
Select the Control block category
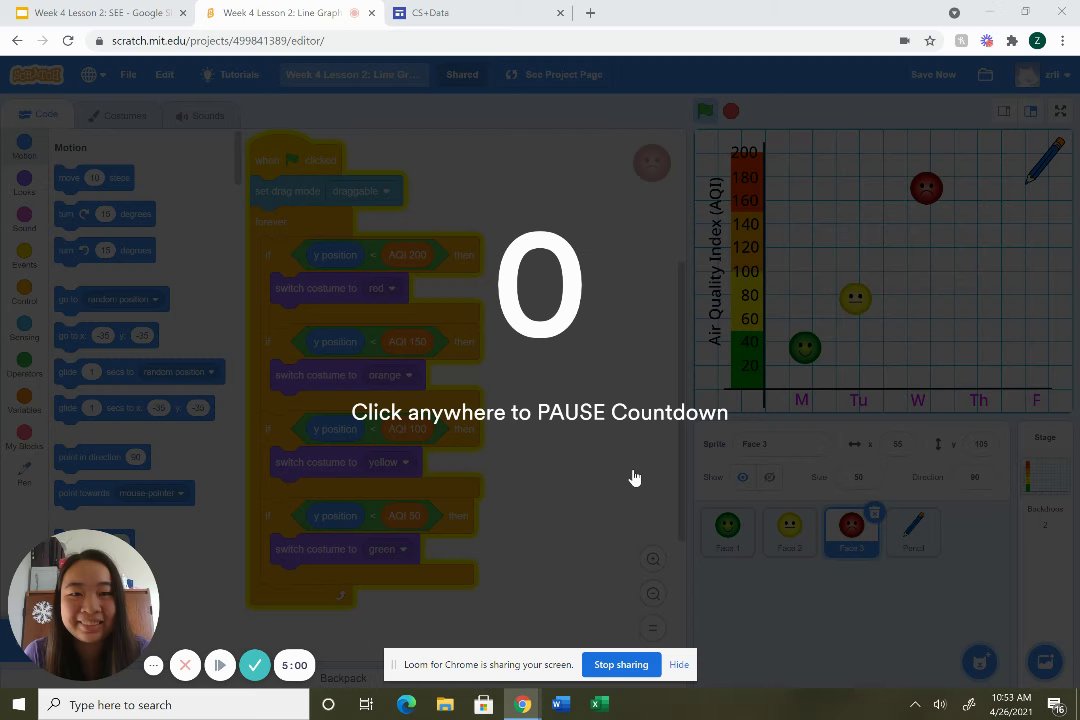click(x=24, y=291)
